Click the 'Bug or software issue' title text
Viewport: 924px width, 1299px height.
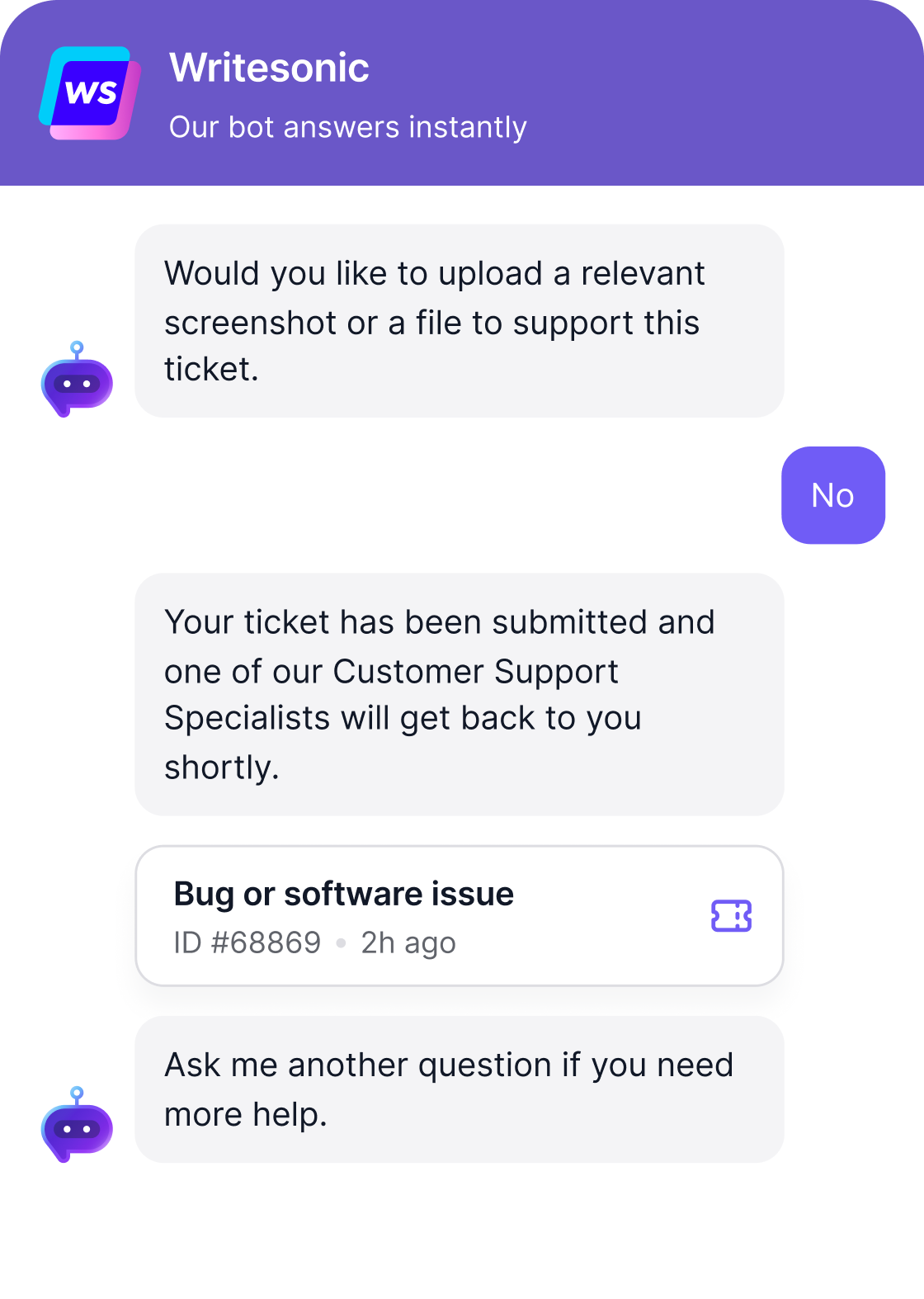pos(343,894)
